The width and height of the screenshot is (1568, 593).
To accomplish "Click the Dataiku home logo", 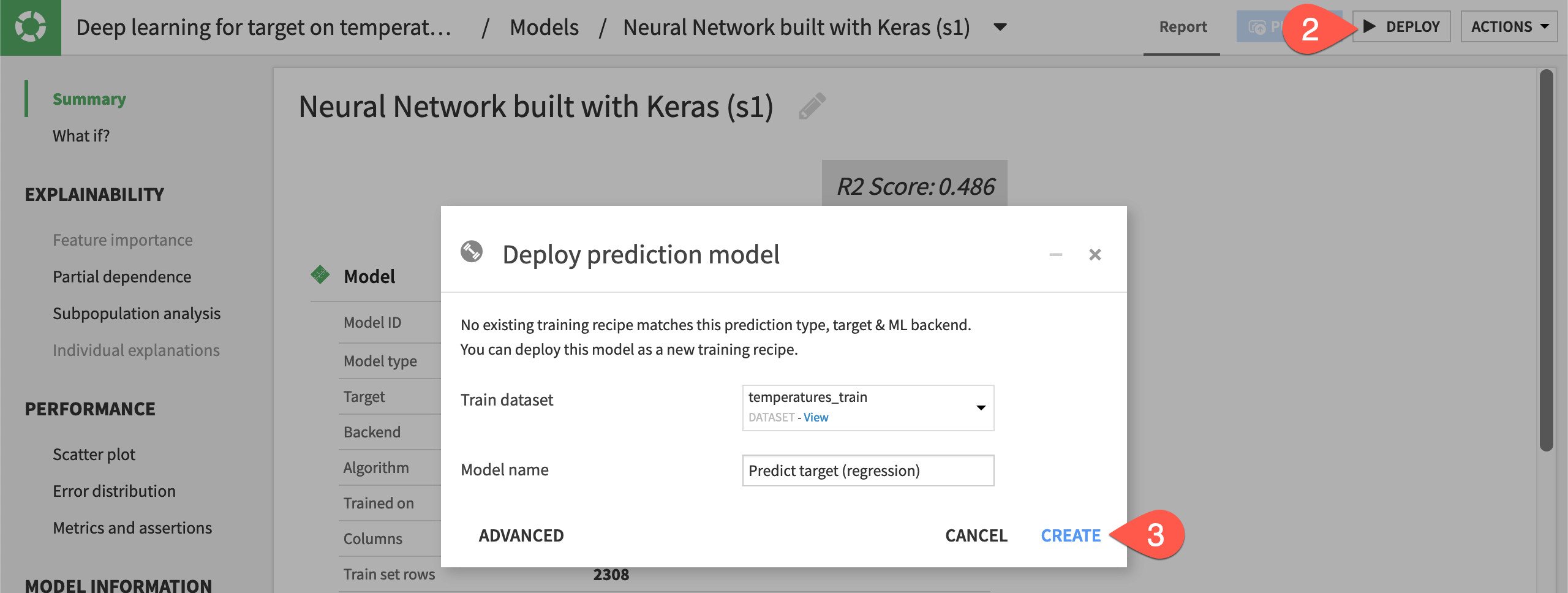I will click(30, 27).
